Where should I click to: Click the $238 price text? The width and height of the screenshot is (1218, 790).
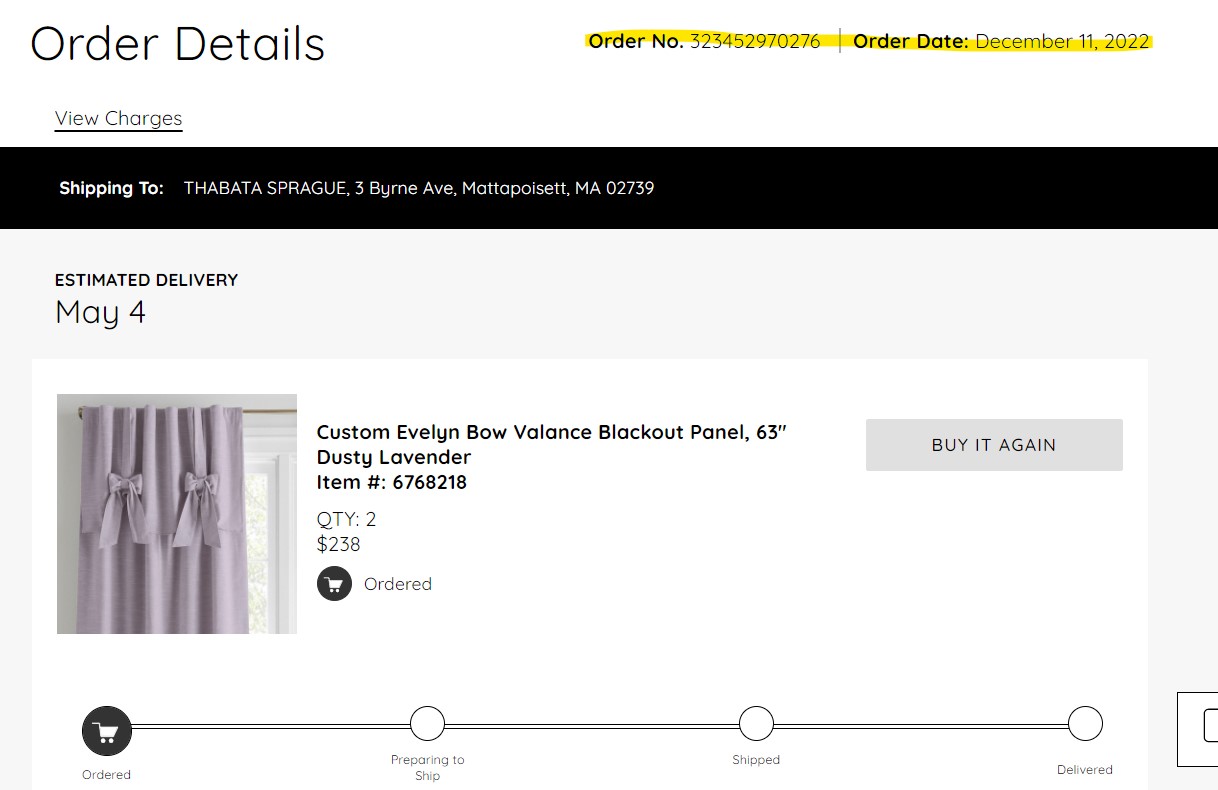[x=338, y=544]
